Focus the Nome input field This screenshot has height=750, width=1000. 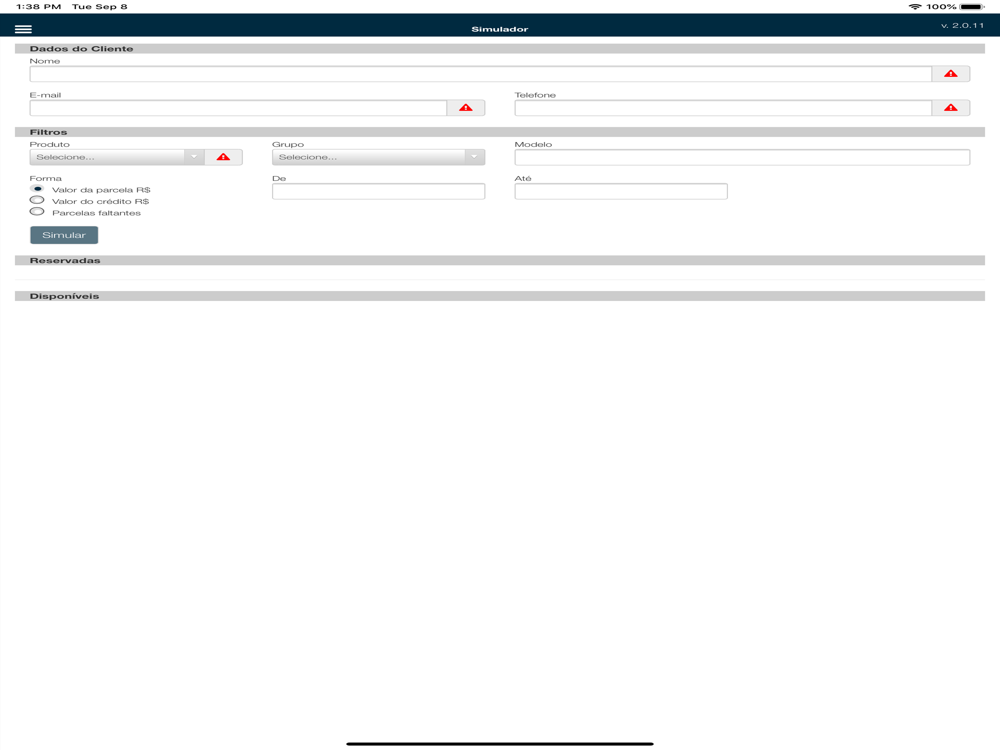click(x=480, y=74)
